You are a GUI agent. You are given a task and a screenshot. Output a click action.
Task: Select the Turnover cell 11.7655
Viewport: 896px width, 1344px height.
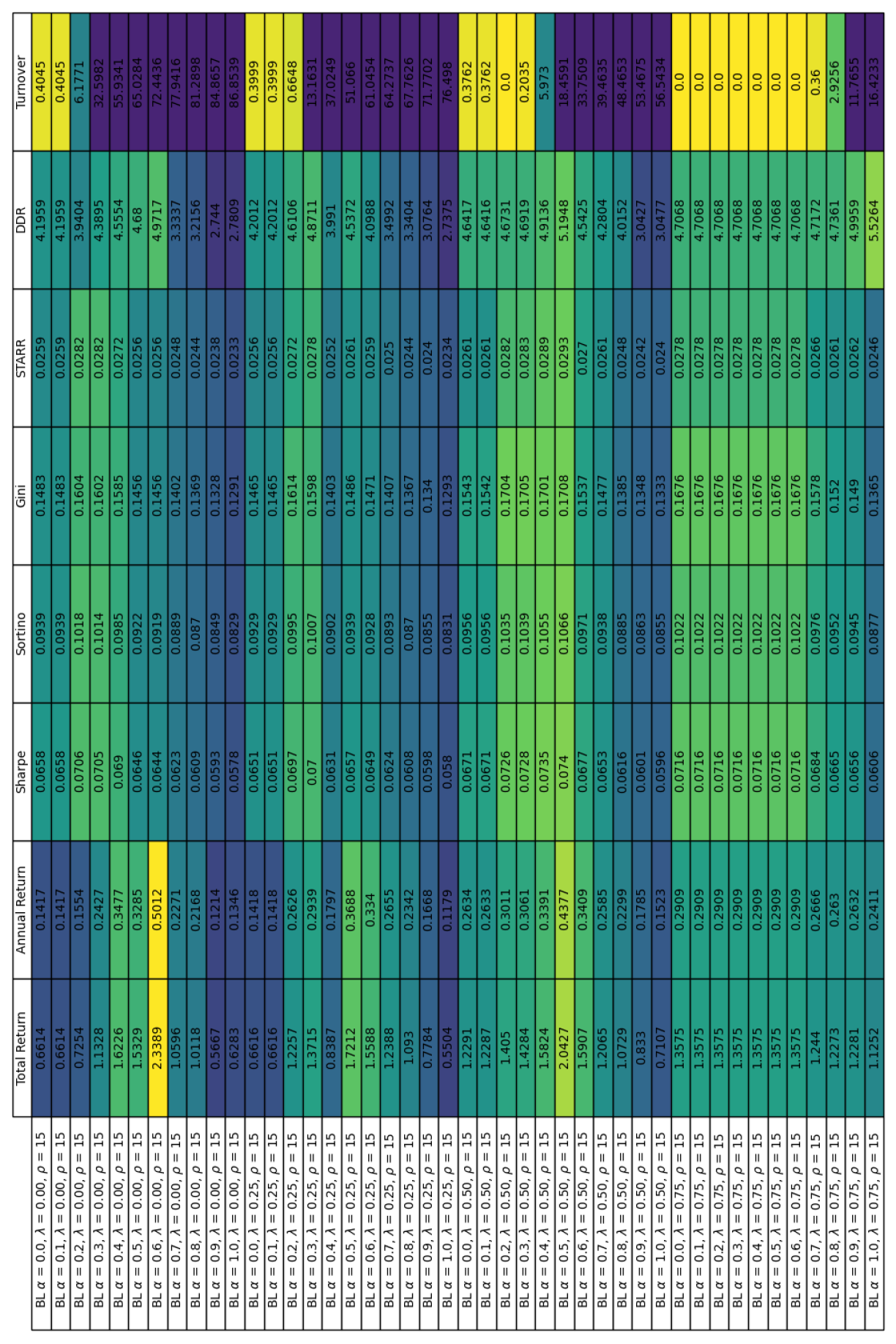tap(855, 82)
